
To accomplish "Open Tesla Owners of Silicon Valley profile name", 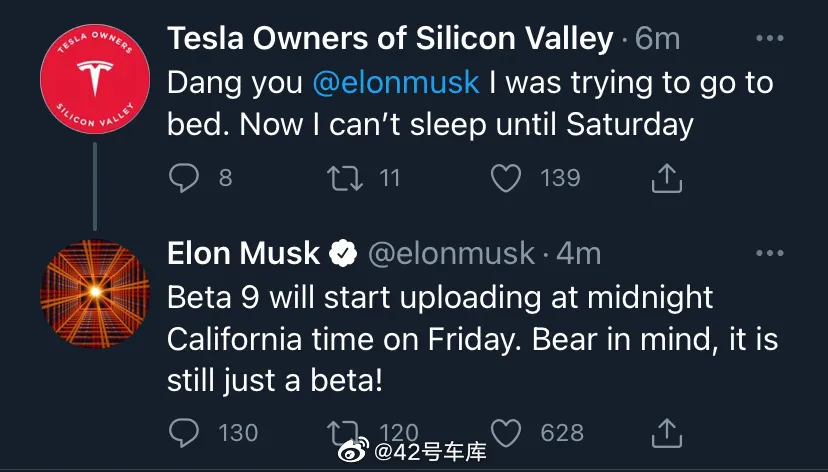I will [x=390, y=39].
